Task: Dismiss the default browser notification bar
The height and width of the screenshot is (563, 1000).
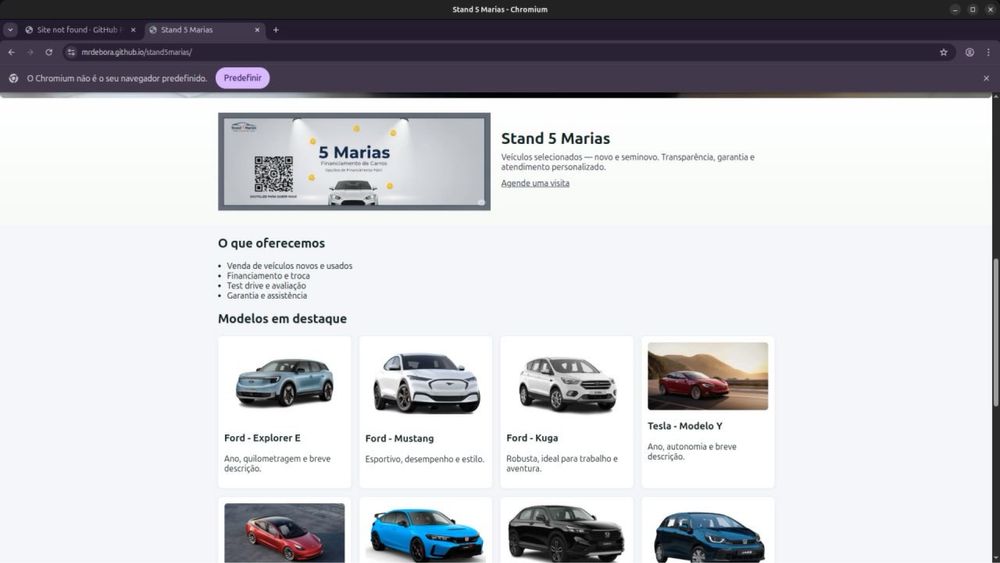Action: click(986, 78)
